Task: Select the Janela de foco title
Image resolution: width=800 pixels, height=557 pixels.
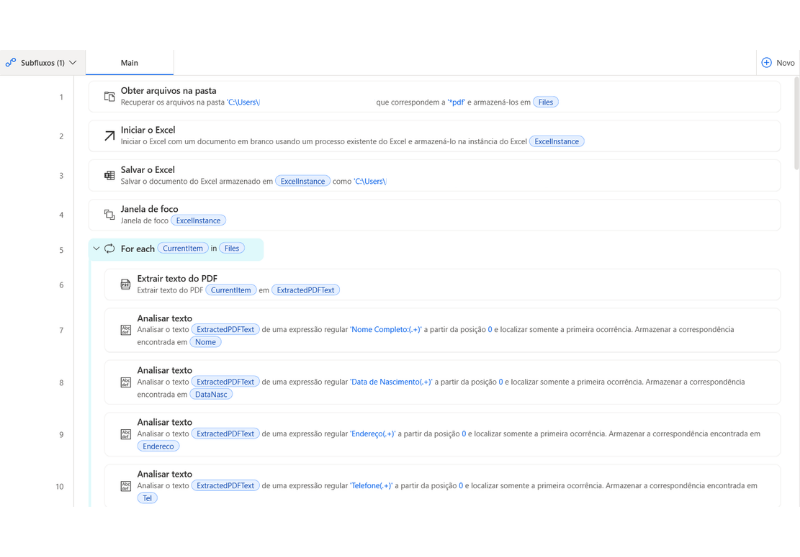Action: [x=149, y=209]
